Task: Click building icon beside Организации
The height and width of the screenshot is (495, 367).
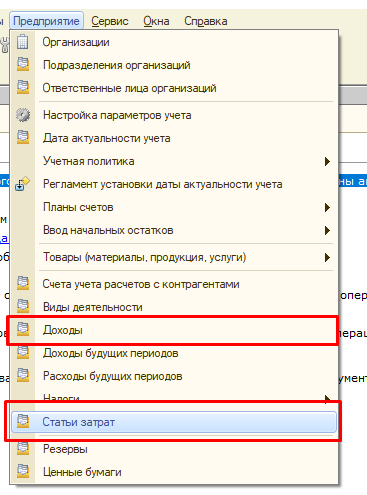Action: pyautogui.click(x=23, y=42)
